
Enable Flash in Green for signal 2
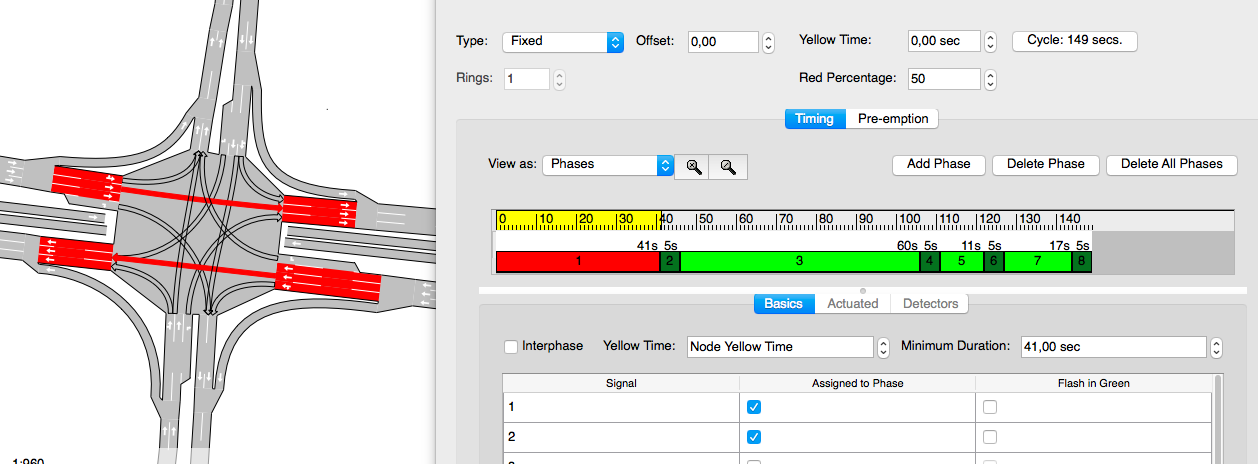[x=989, y=437]
